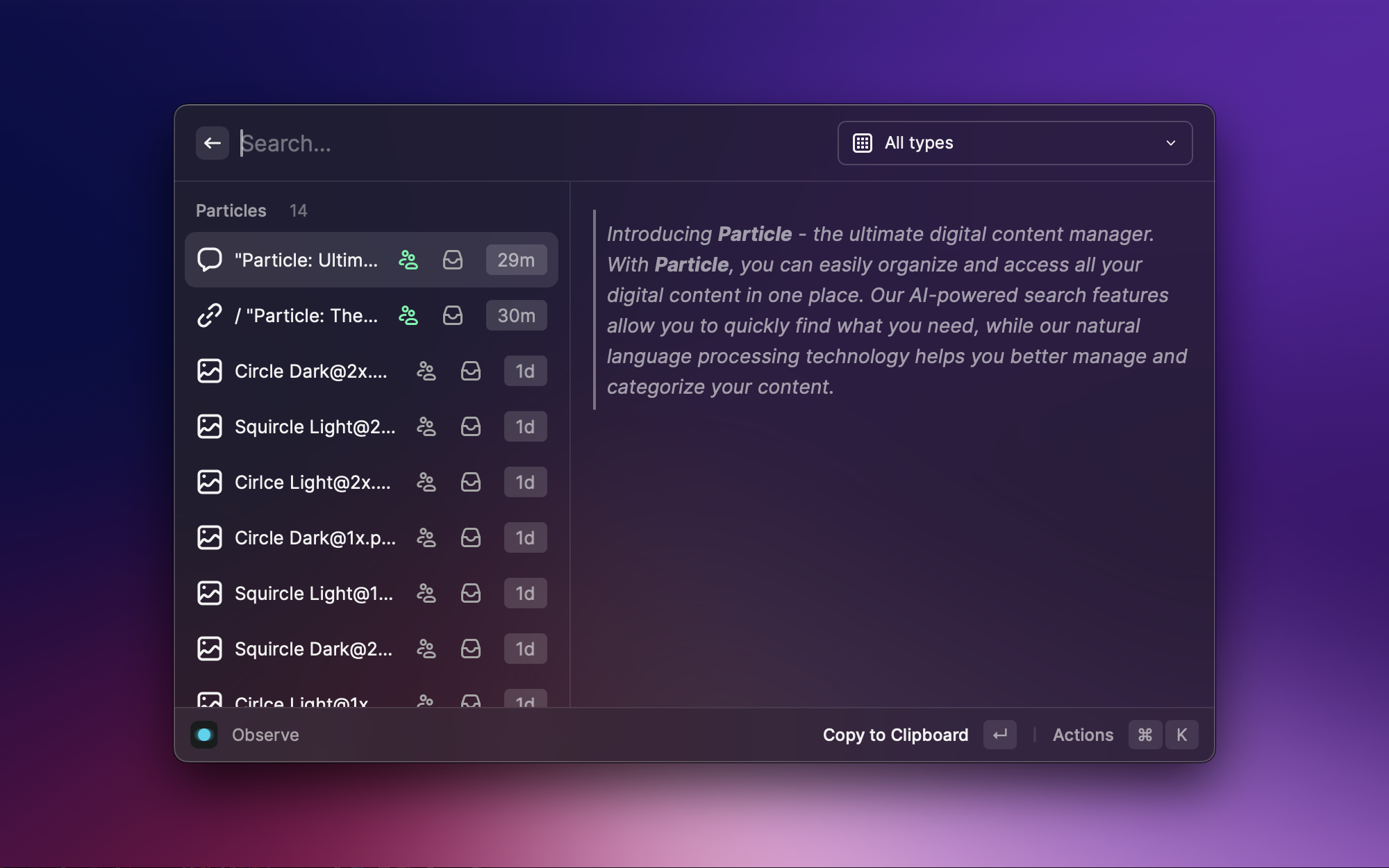Click the back arrow navigation icon
Image resolution: width=1389 pixels, height=868 pixels.
[x=212, y=142]
